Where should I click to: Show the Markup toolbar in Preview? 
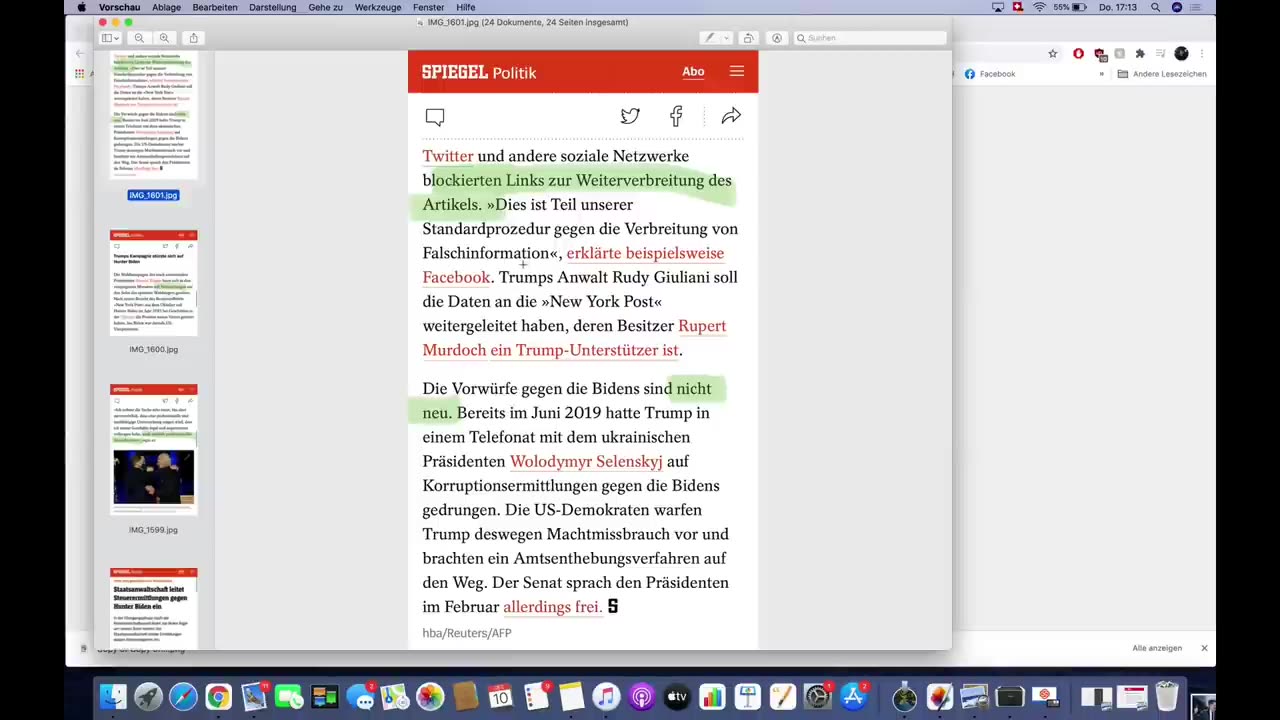(x=777, y=38)
